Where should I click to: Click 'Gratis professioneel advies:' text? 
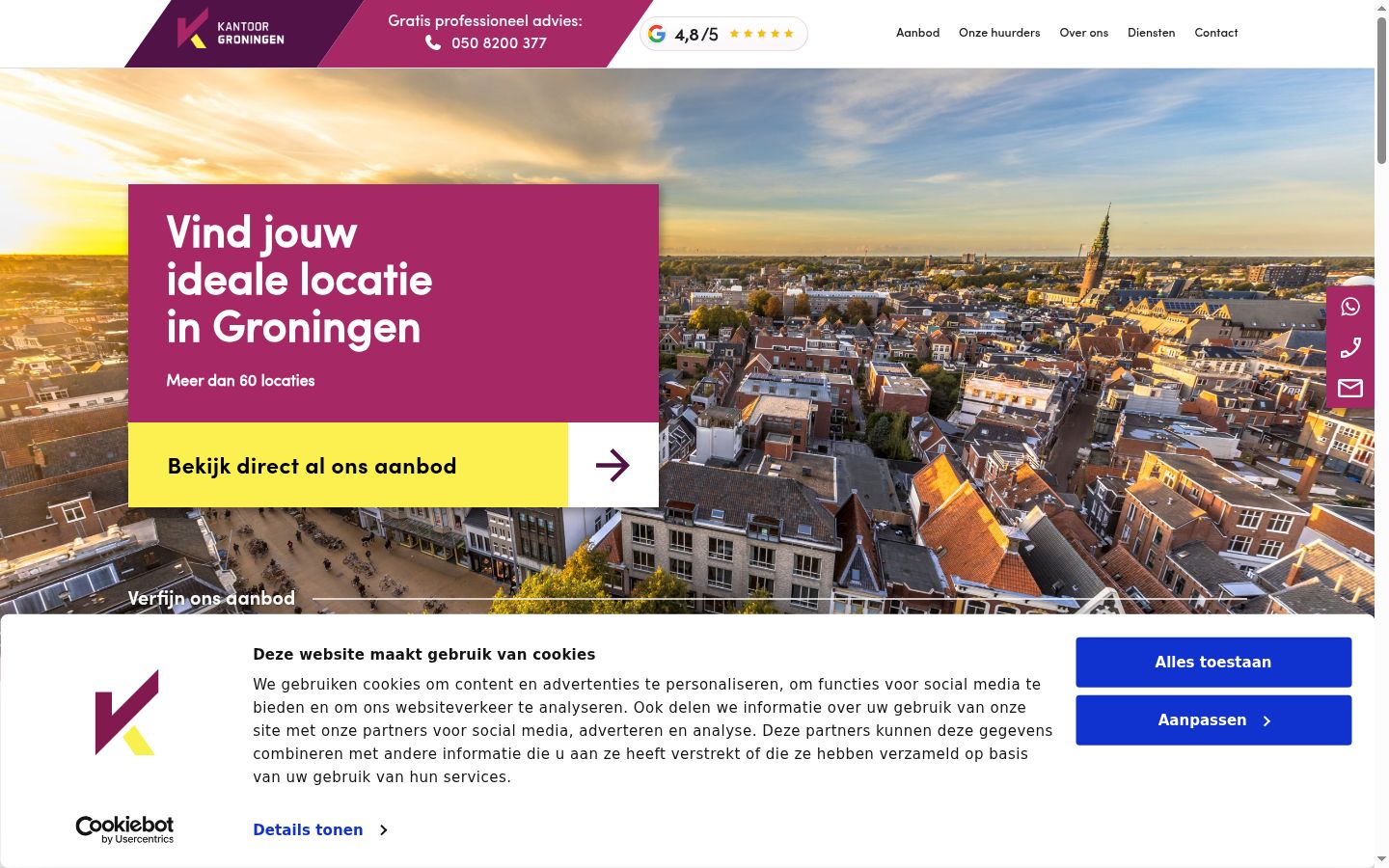point(485,20)
